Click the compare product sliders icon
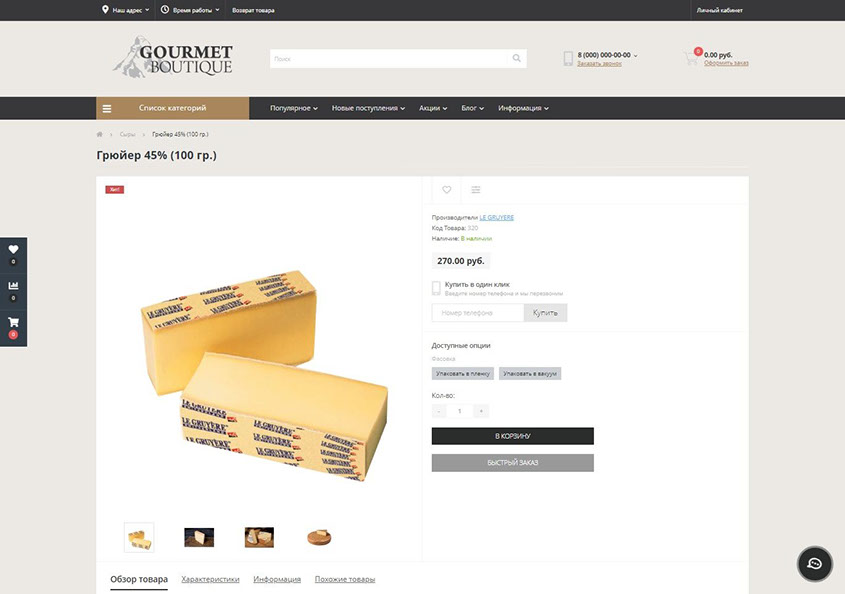845x594 pixels. pos(476,190)
